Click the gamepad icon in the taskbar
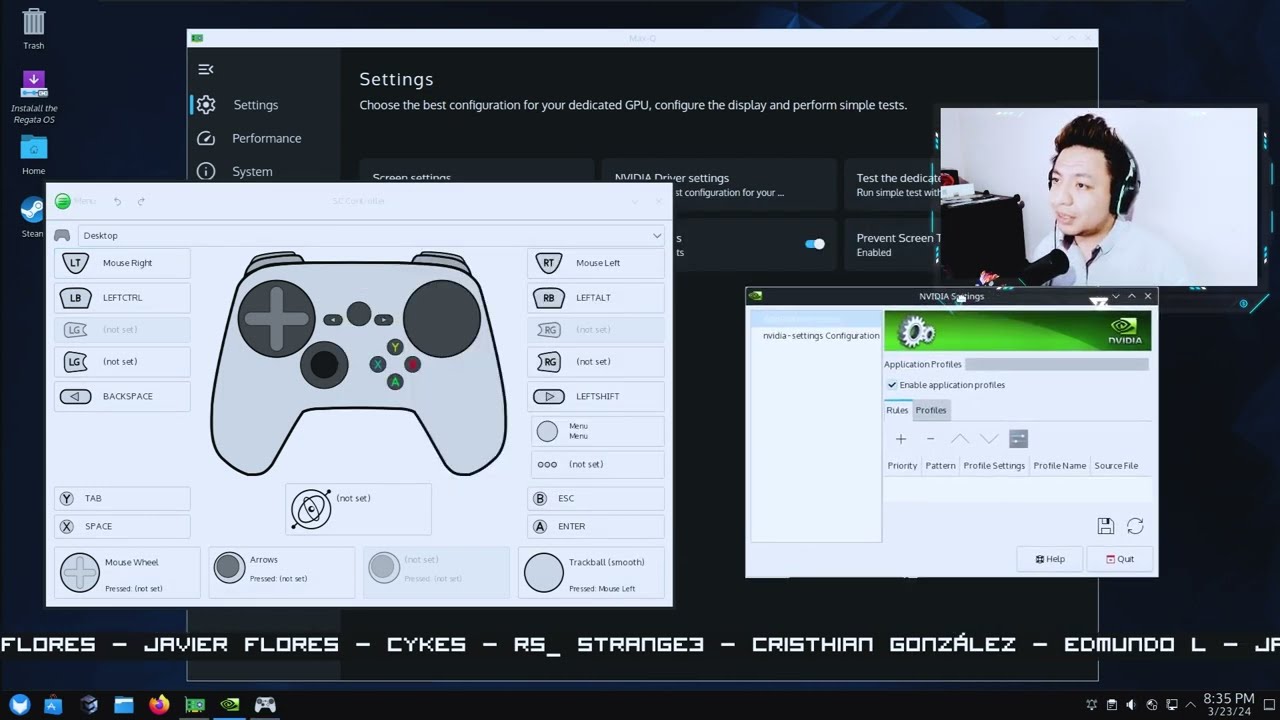The image size is (1280, 720). (x=265, y=704)
